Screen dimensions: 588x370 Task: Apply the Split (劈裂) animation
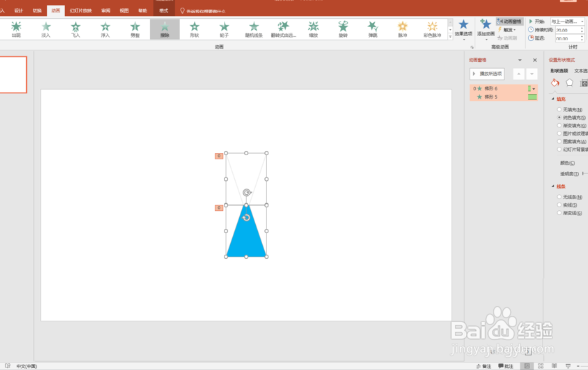[135, 29]
